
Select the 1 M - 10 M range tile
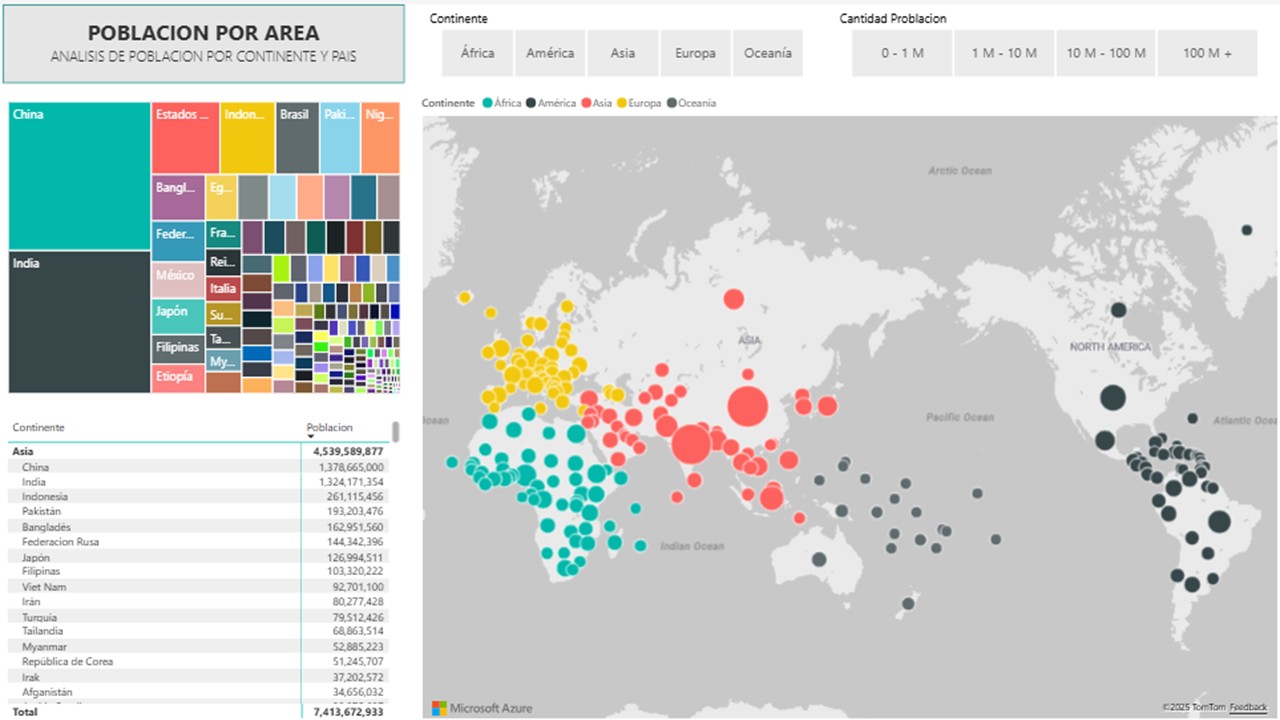pos(1004,53)
